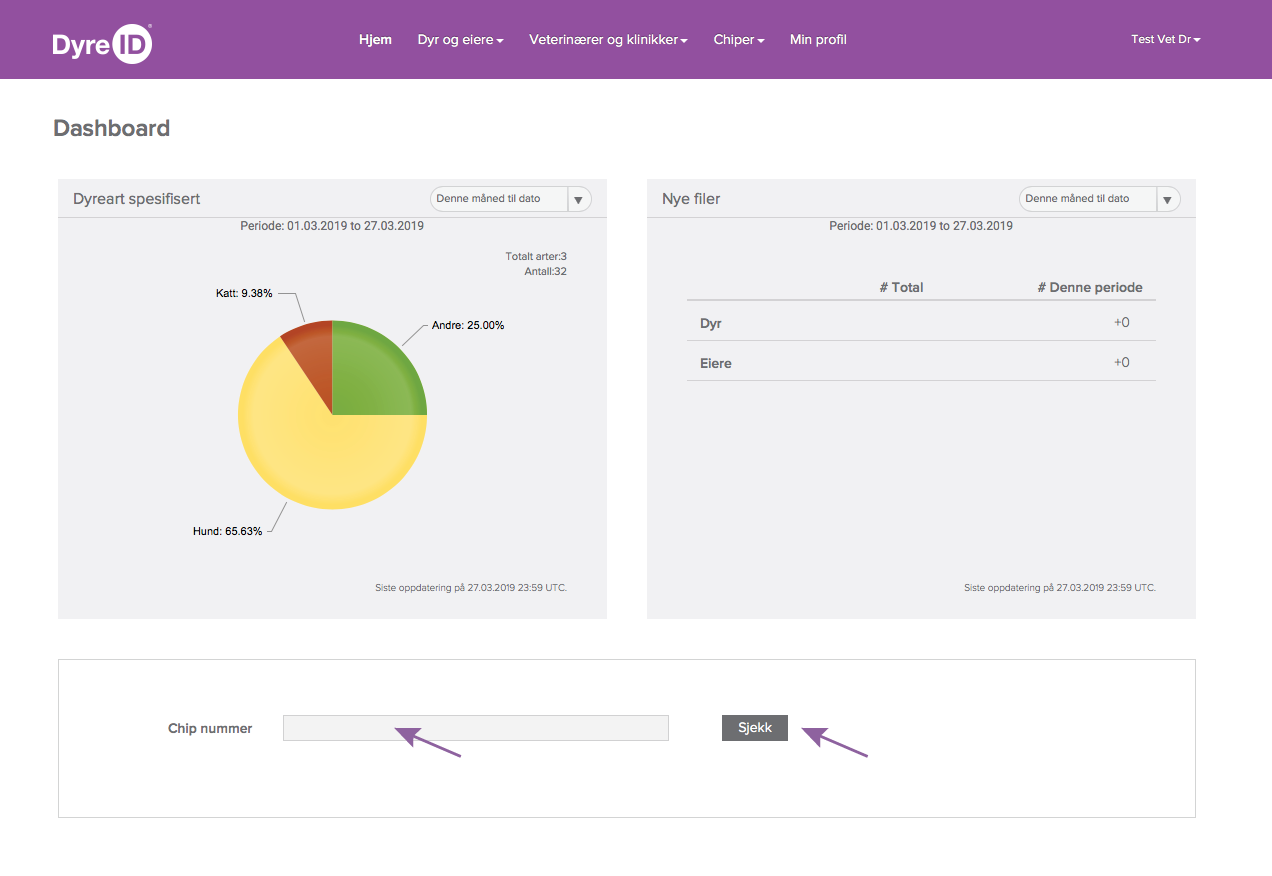Screen dimensions: 1272x876
Task: Click the 'Chip nummer' field label
Action: point(210,728)
